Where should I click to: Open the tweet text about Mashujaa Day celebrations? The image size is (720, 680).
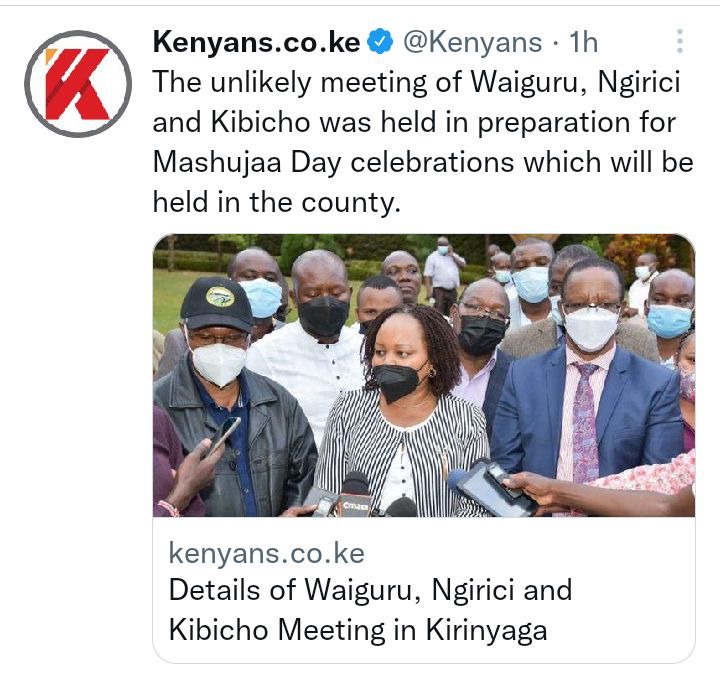tap(422, 142)
